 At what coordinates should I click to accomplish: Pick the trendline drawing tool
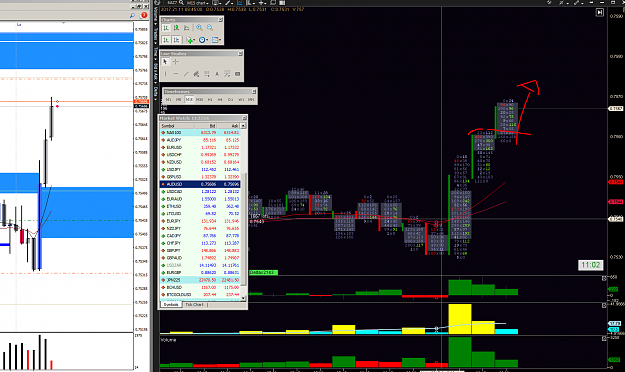(x=186, y=74)
